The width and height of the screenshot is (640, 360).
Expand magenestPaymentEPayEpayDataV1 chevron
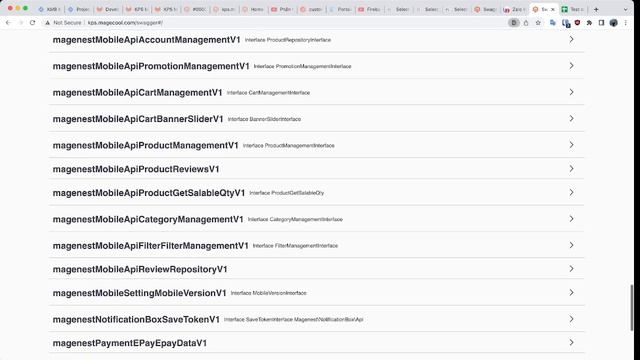click(x=571, y=342)
